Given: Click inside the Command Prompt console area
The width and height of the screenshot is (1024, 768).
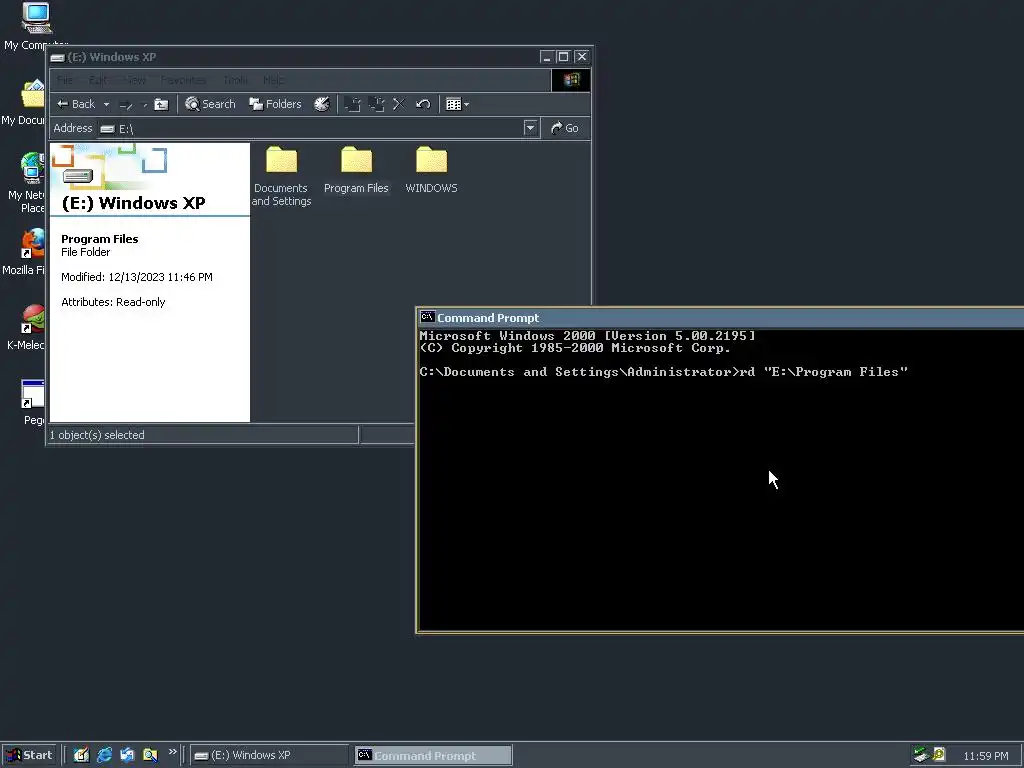Looking at the screenshot, I should (x=721, y=480).
